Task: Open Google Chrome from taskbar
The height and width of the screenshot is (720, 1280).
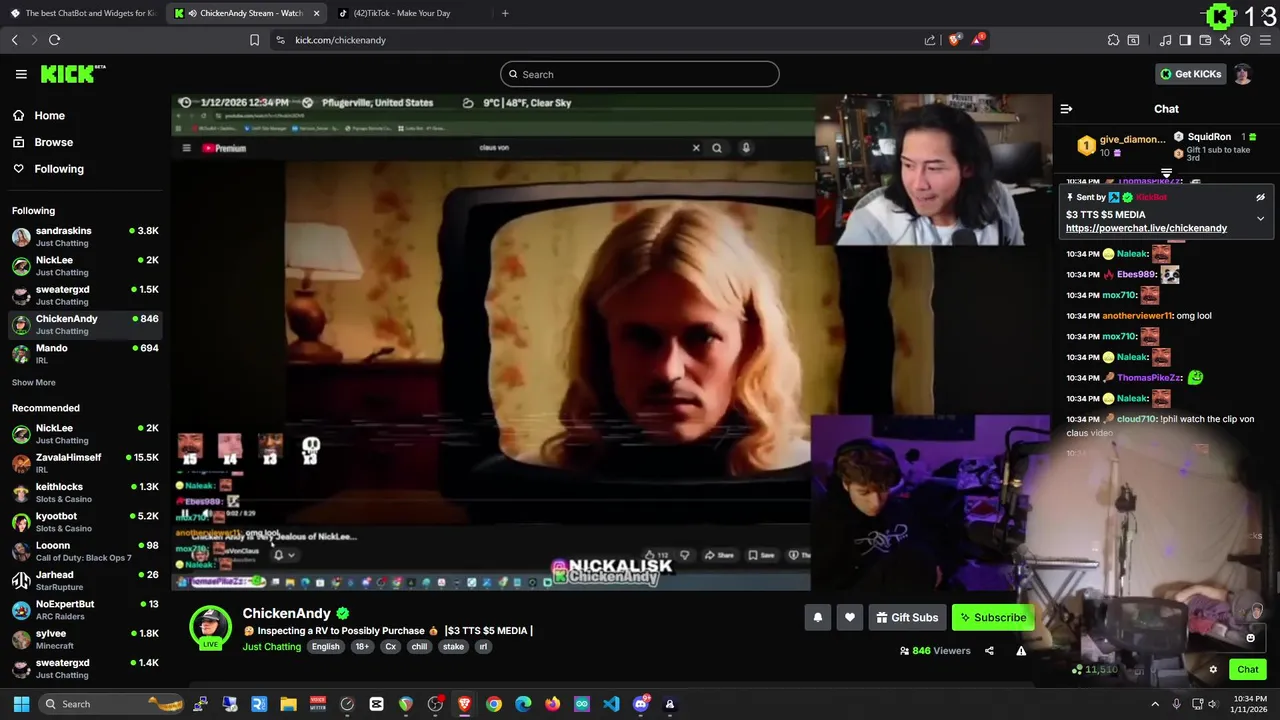Action: tap(494, 704)
